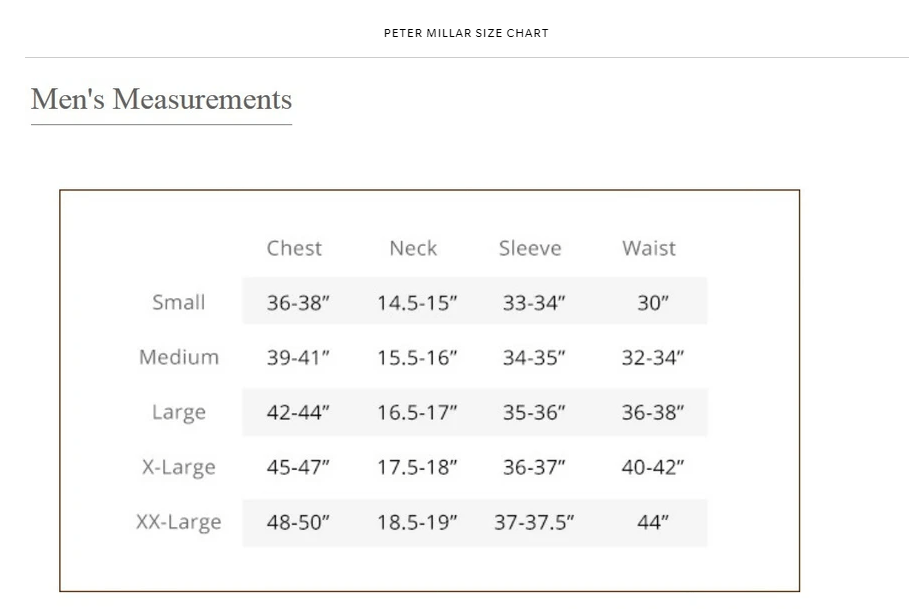Screen dimensions: 924x609
Task: Click the X-Large waist value 40-42"
Action: [653, 468]
